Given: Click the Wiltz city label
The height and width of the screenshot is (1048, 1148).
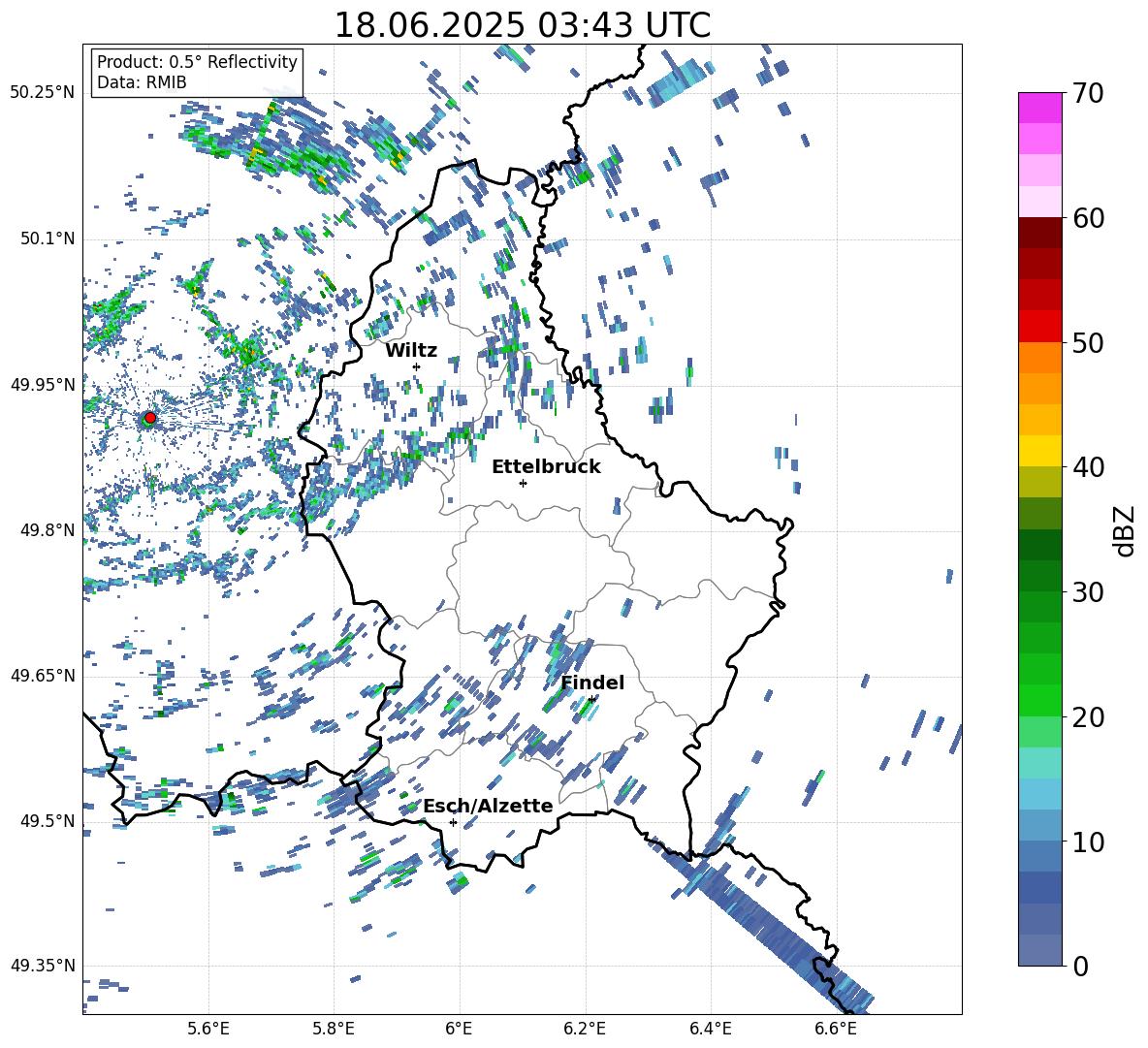Looking at the screenshot, I should point(411,351).
